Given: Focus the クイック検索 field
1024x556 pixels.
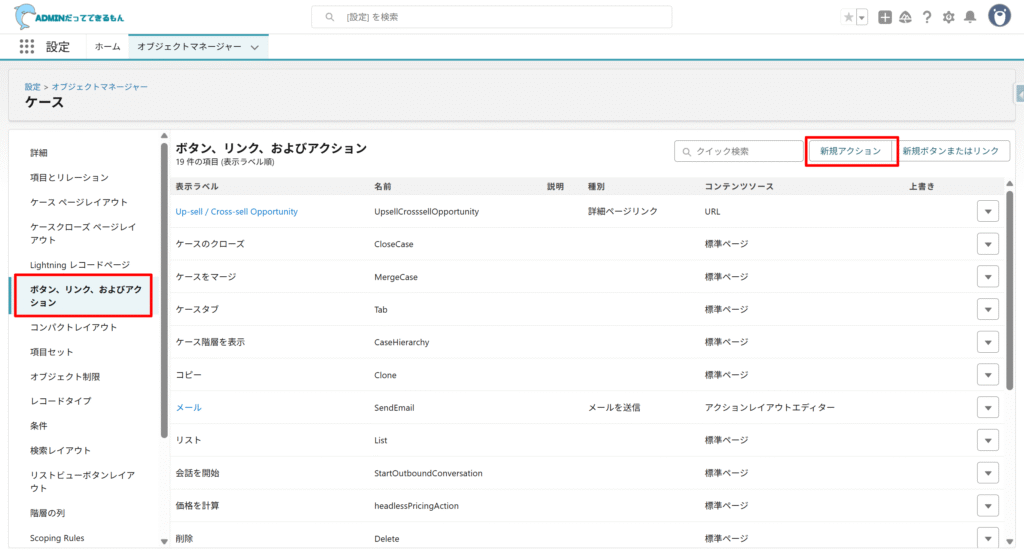Looking at the screenshot, I should click(739, 151).
